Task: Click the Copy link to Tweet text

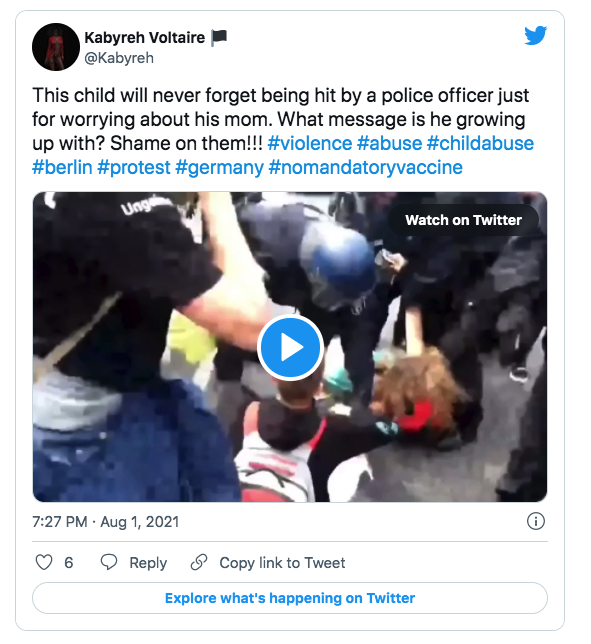Action: click(x=282, y=563)
